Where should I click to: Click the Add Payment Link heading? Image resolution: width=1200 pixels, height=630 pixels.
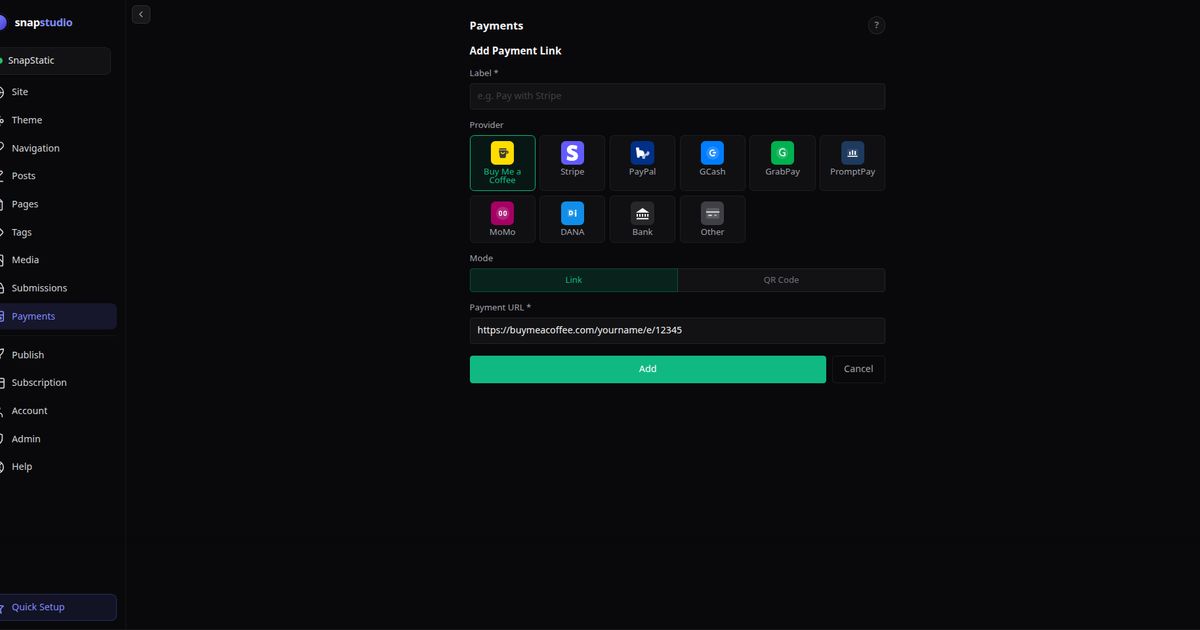click(515, 51)
